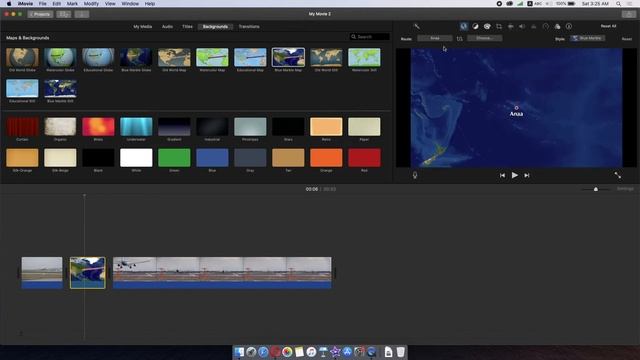
Task: Open the Style Blue Marble dropdown
Action: pyautogui.click(x=588, y=38)
